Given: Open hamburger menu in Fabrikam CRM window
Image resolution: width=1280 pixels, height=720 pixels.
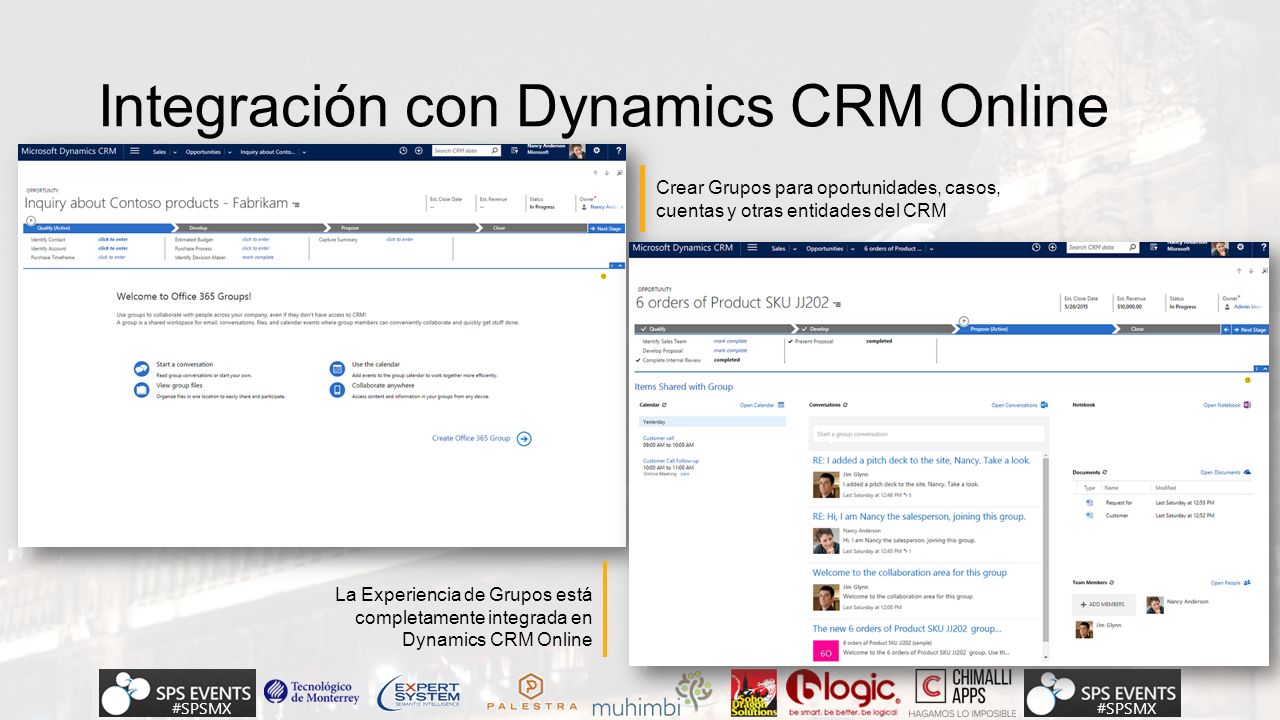Looking at the screenshot, I should click(x=135, y=151).
